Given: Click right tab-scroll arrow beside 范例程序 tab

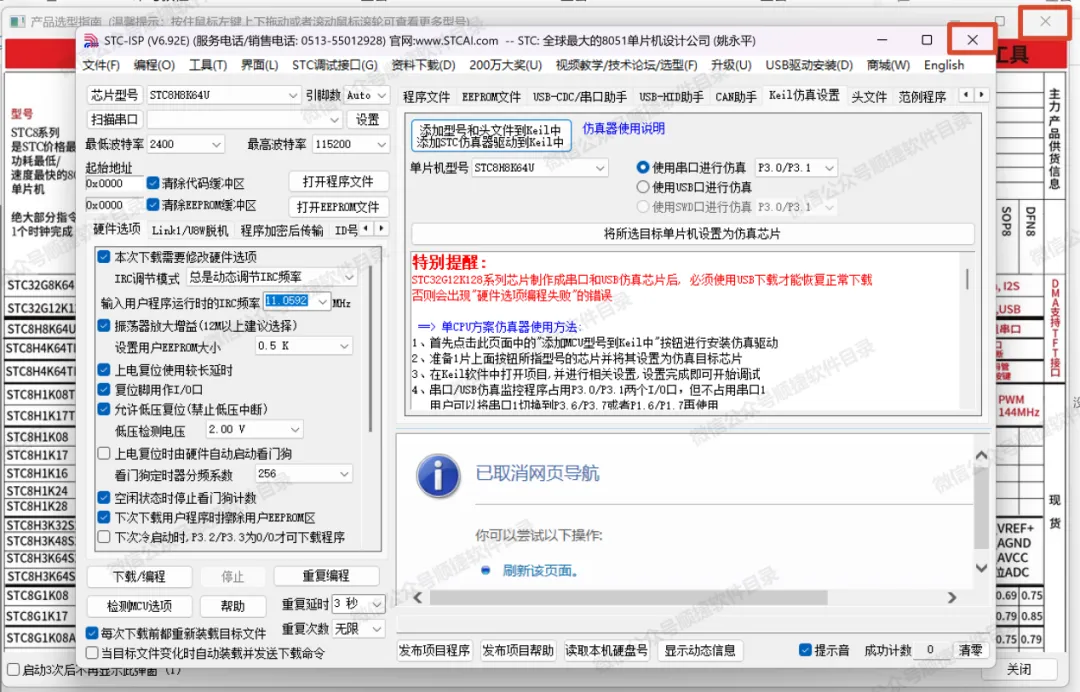Looking at the screenshot, I should click(982, 95).
